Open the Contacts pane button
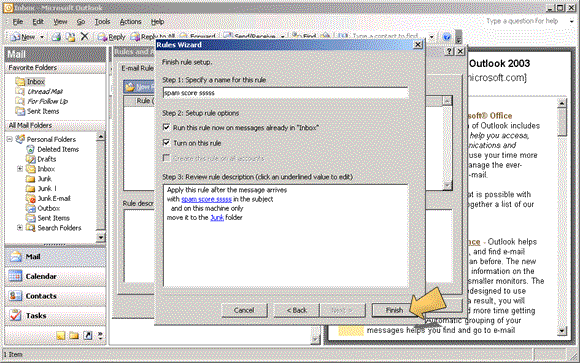Image resolution: width=580 pixels, height=363 pixels. click(x=55, y=296)
